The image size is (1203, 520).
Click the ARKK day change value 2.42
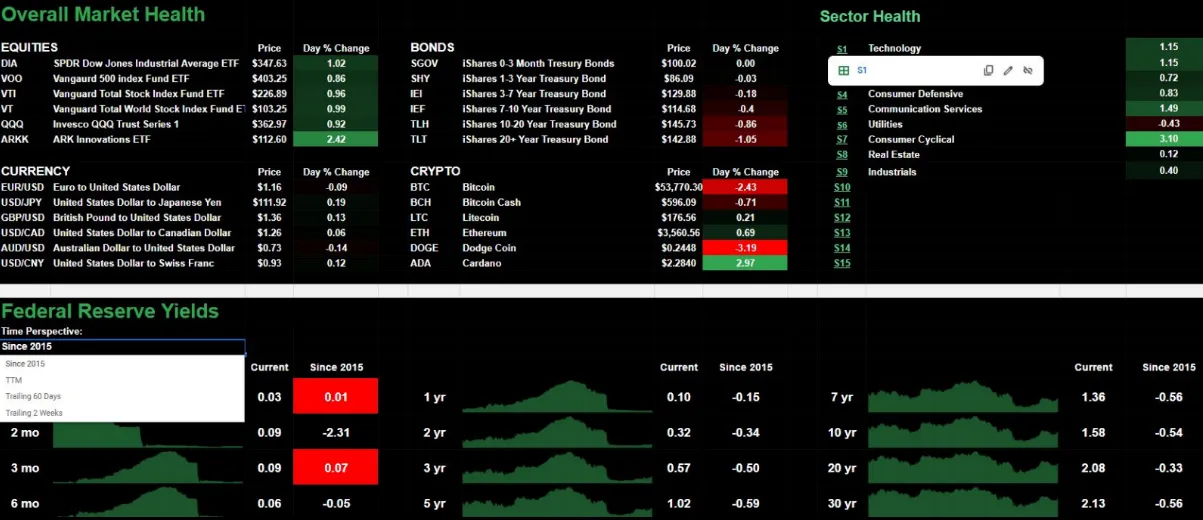click(336, 139)
